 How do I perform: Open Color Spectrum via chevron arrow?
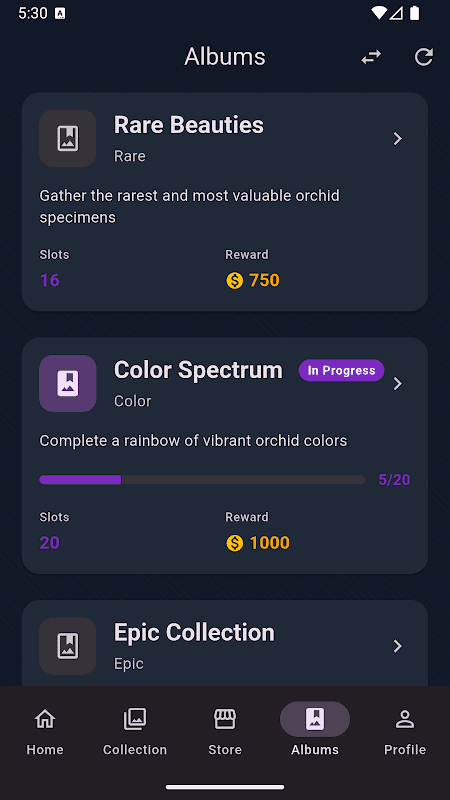pos(398,384)
